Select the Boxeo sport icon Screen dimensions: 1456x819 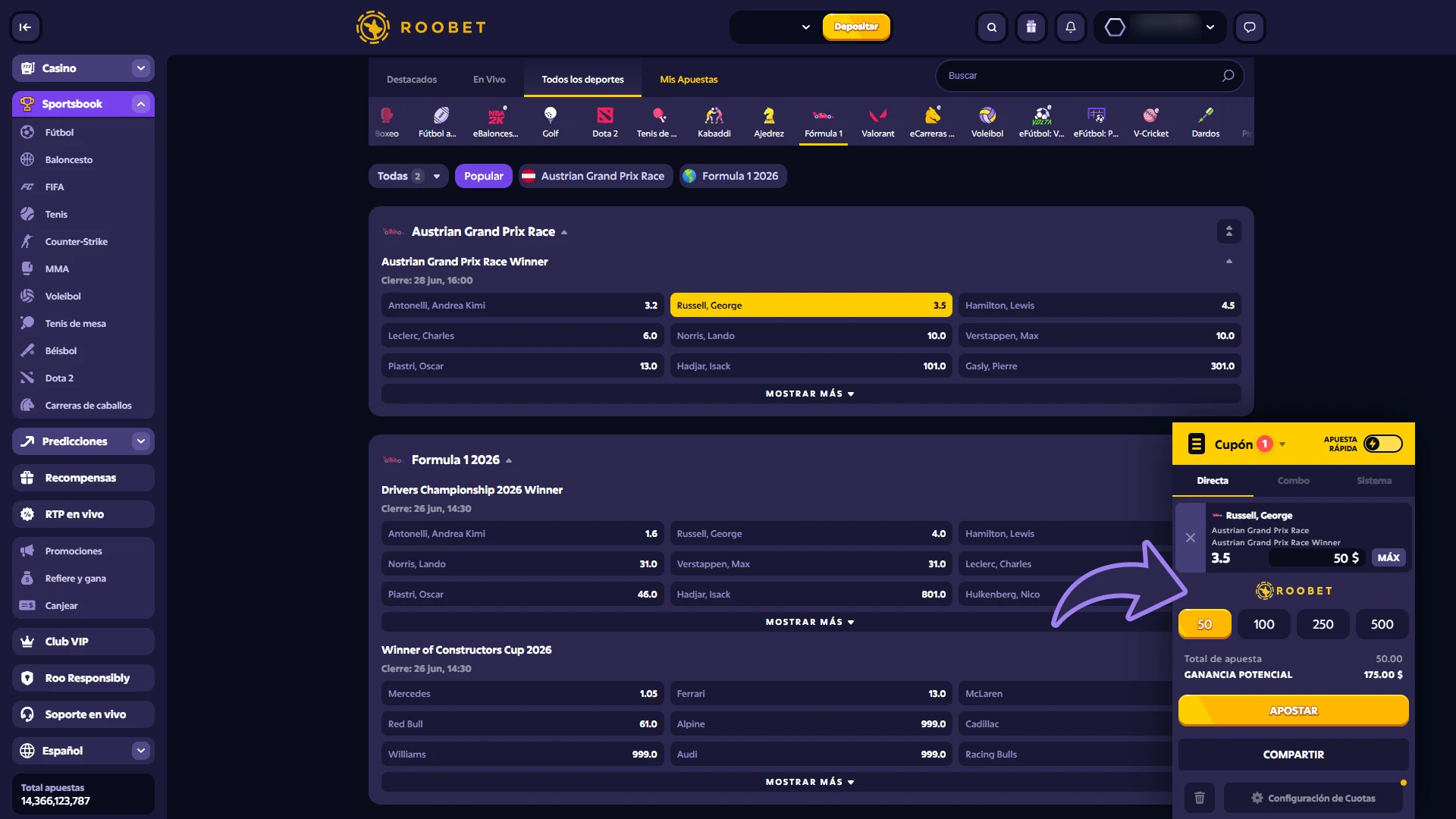pos(387,122)
